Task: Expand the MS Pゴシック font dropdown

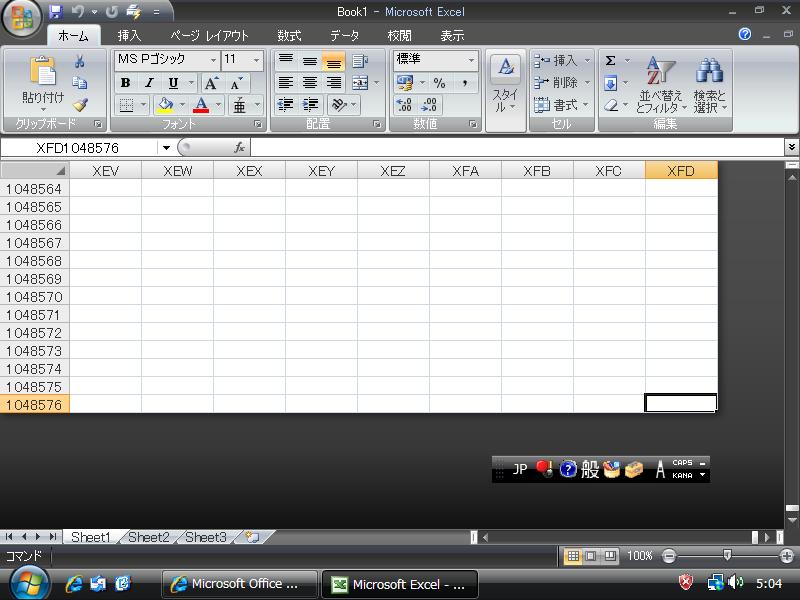Action: (x=213, y=60)
